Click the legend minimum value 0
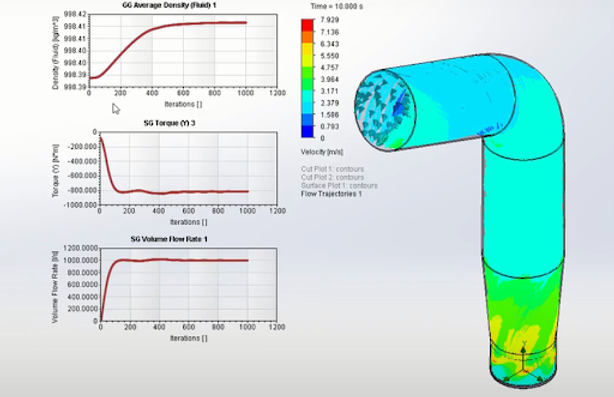 322,138
